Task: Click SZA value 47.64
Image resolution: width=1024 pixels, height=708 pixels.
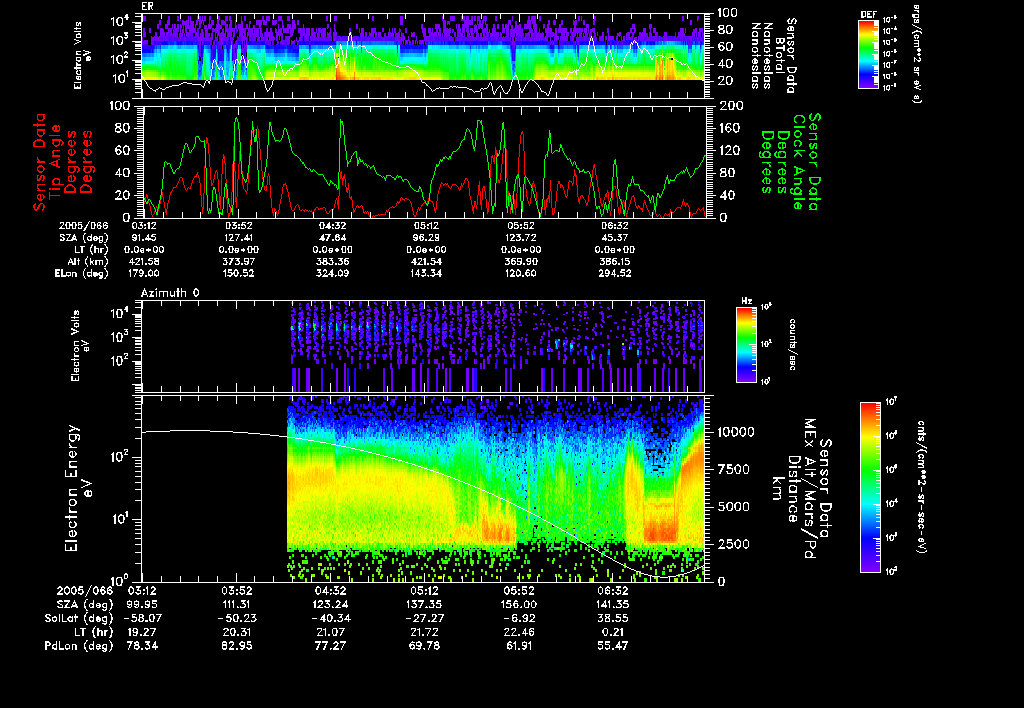Action: point(332,238)
